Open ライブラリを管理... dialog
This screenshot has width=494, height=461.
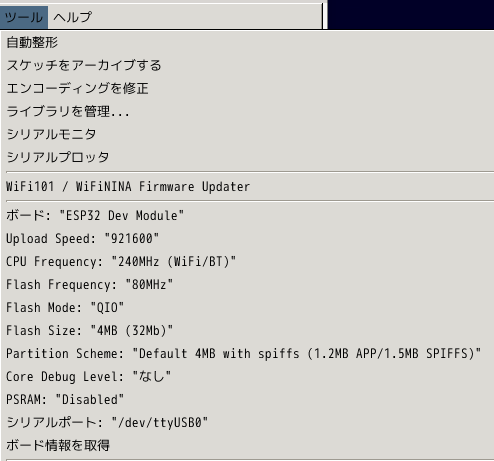pyautogui.click(x=248, y=111)
